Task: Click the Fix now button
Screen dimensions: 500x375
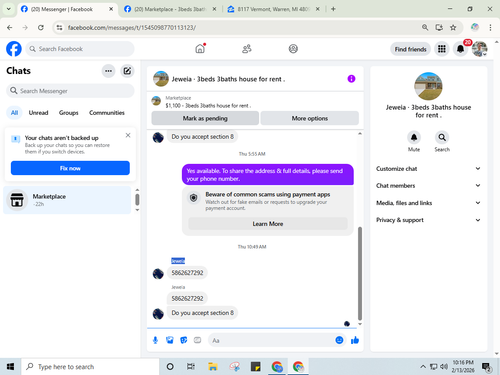Action: pyautogui.click(x=70, y=168)
